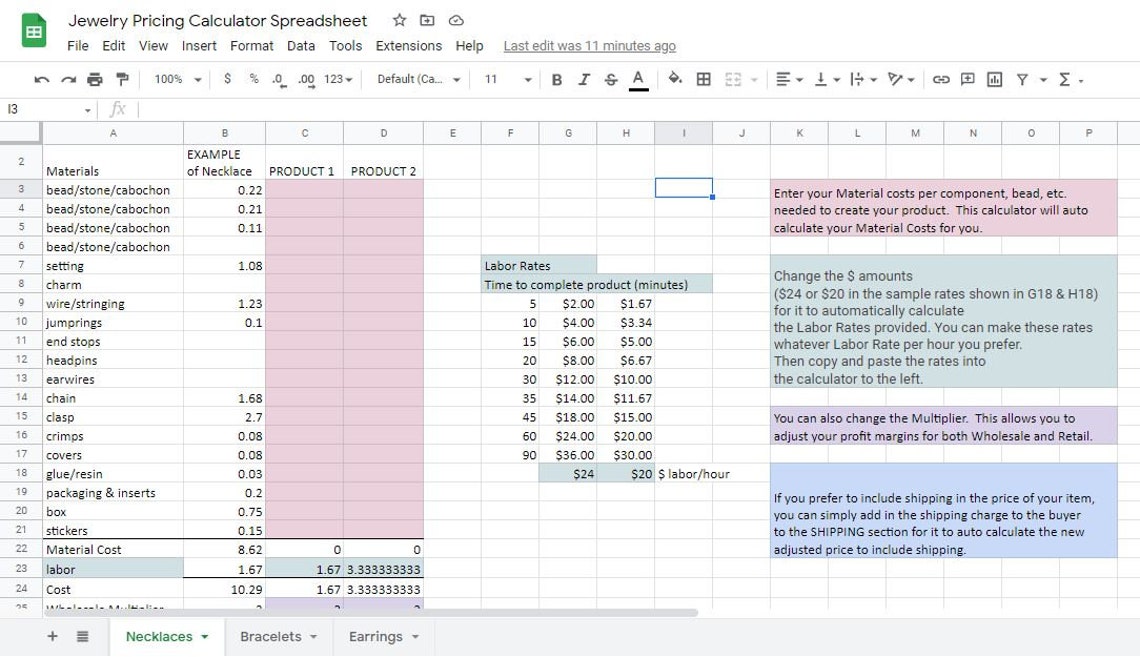Add a new sheet with the plus button
Viewport: 1140px width, 657px height.
point(52,636)
